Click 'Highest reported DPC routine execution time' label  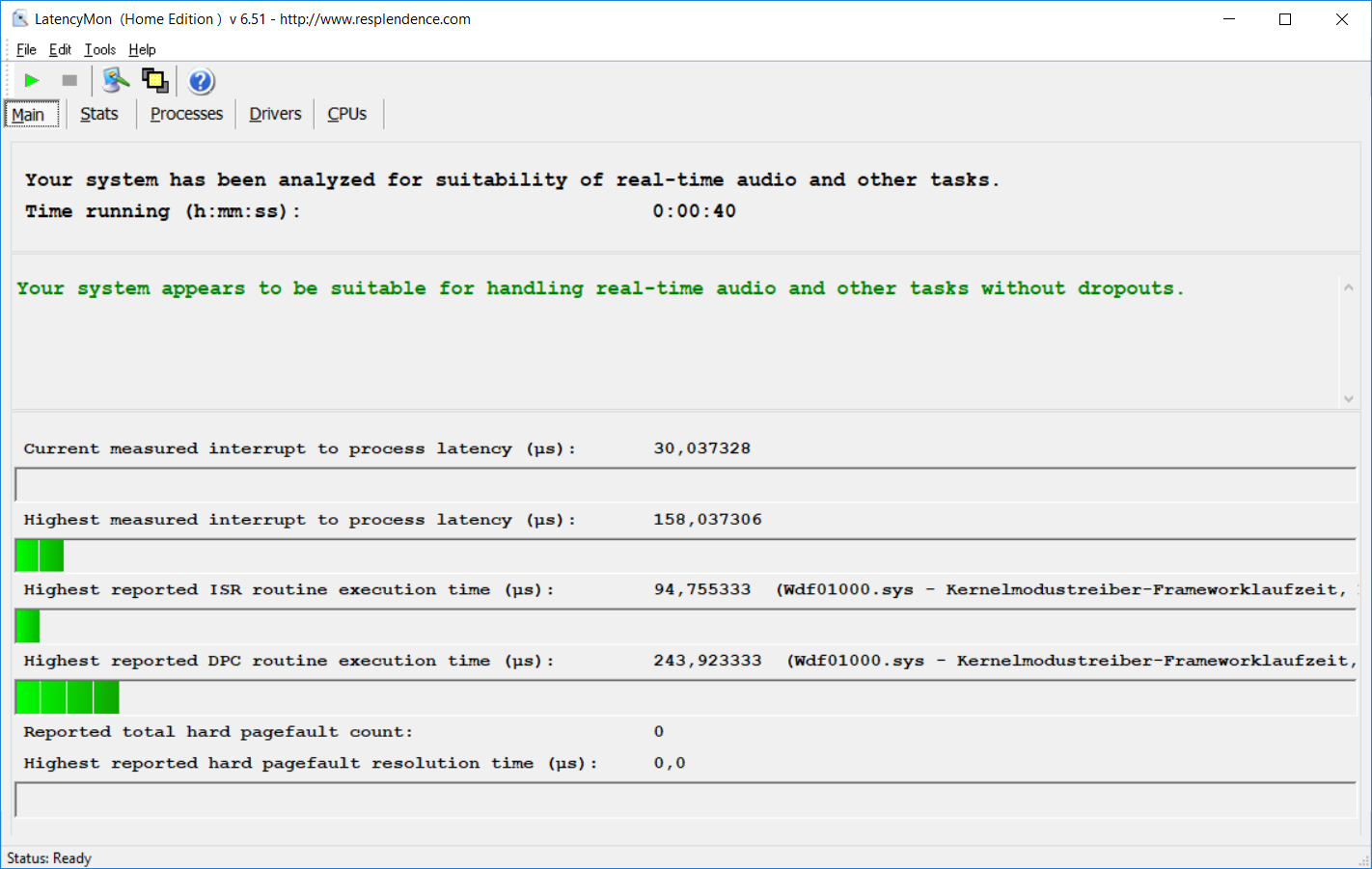click(288, 661)
